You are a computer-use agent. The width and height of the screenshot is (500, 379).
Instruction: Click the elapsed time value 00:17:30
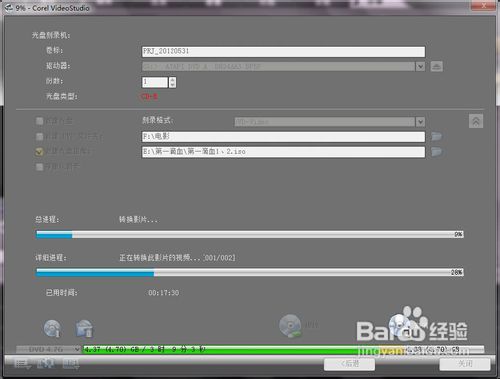point(164,293)
